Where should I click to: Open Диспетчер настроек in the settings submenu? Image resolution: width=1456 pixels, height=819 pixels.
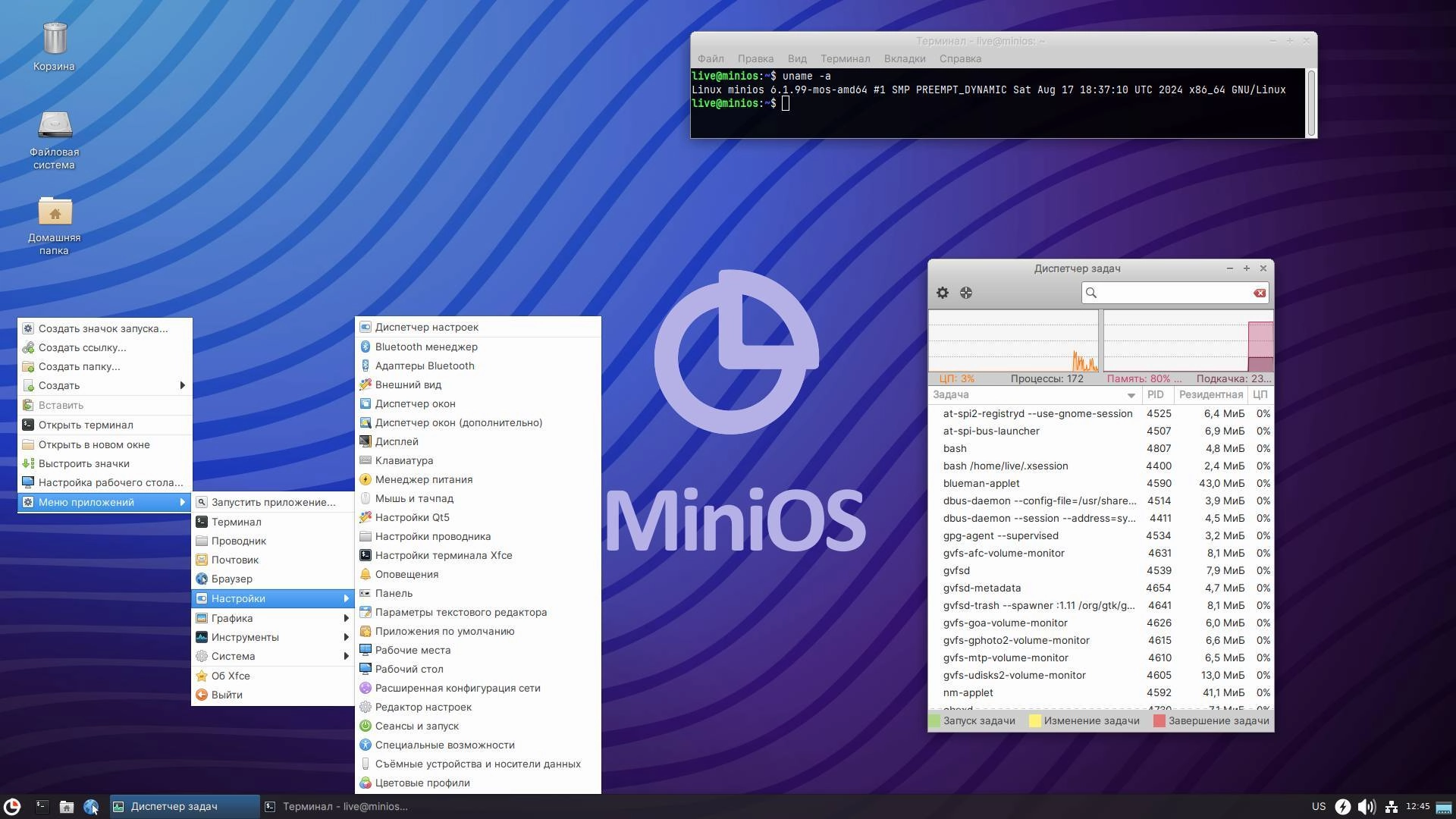[478, 327]
